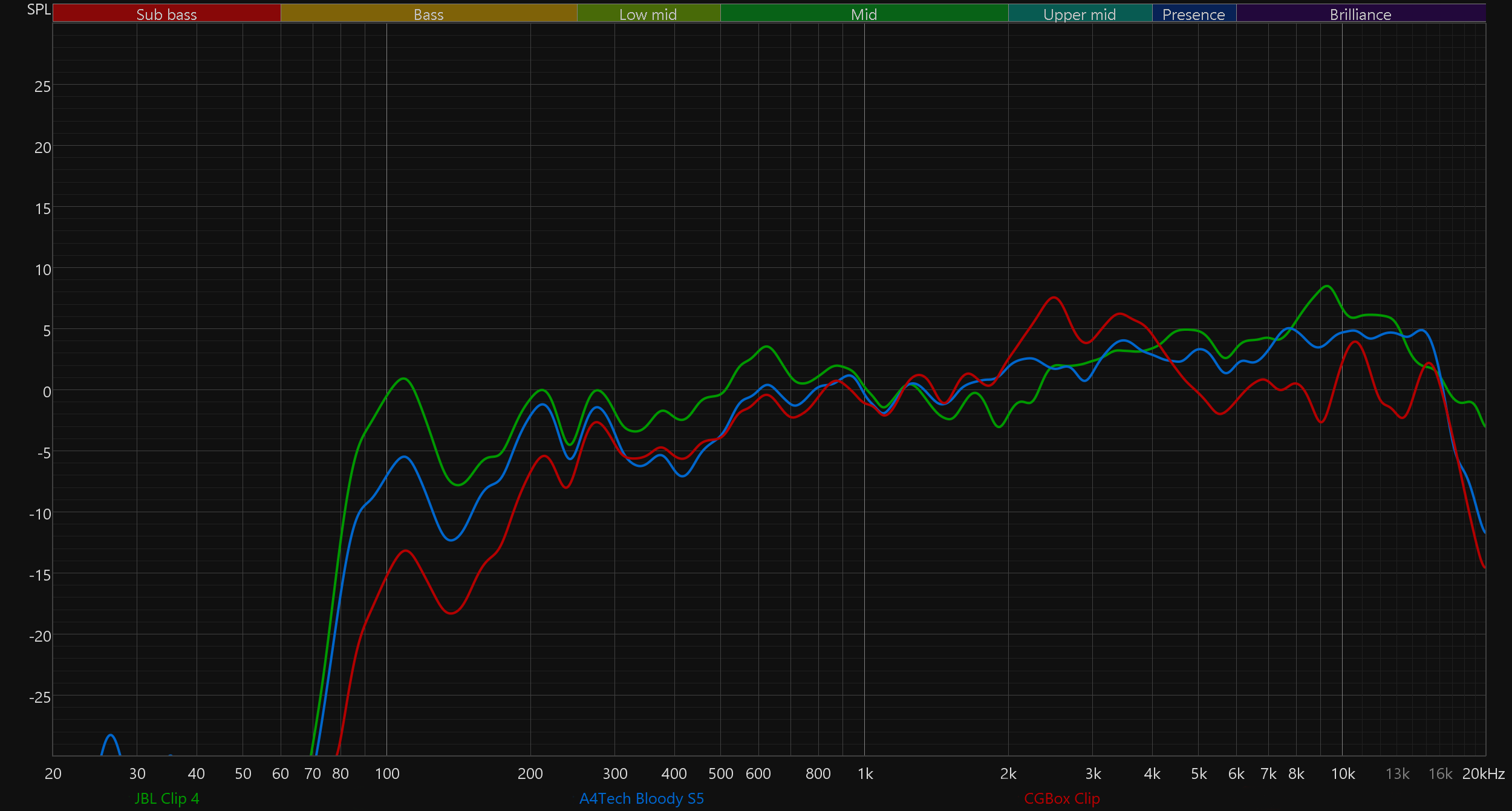Click the CGBox Clip legend label

pyautogui.click(x=1062, y=798)
